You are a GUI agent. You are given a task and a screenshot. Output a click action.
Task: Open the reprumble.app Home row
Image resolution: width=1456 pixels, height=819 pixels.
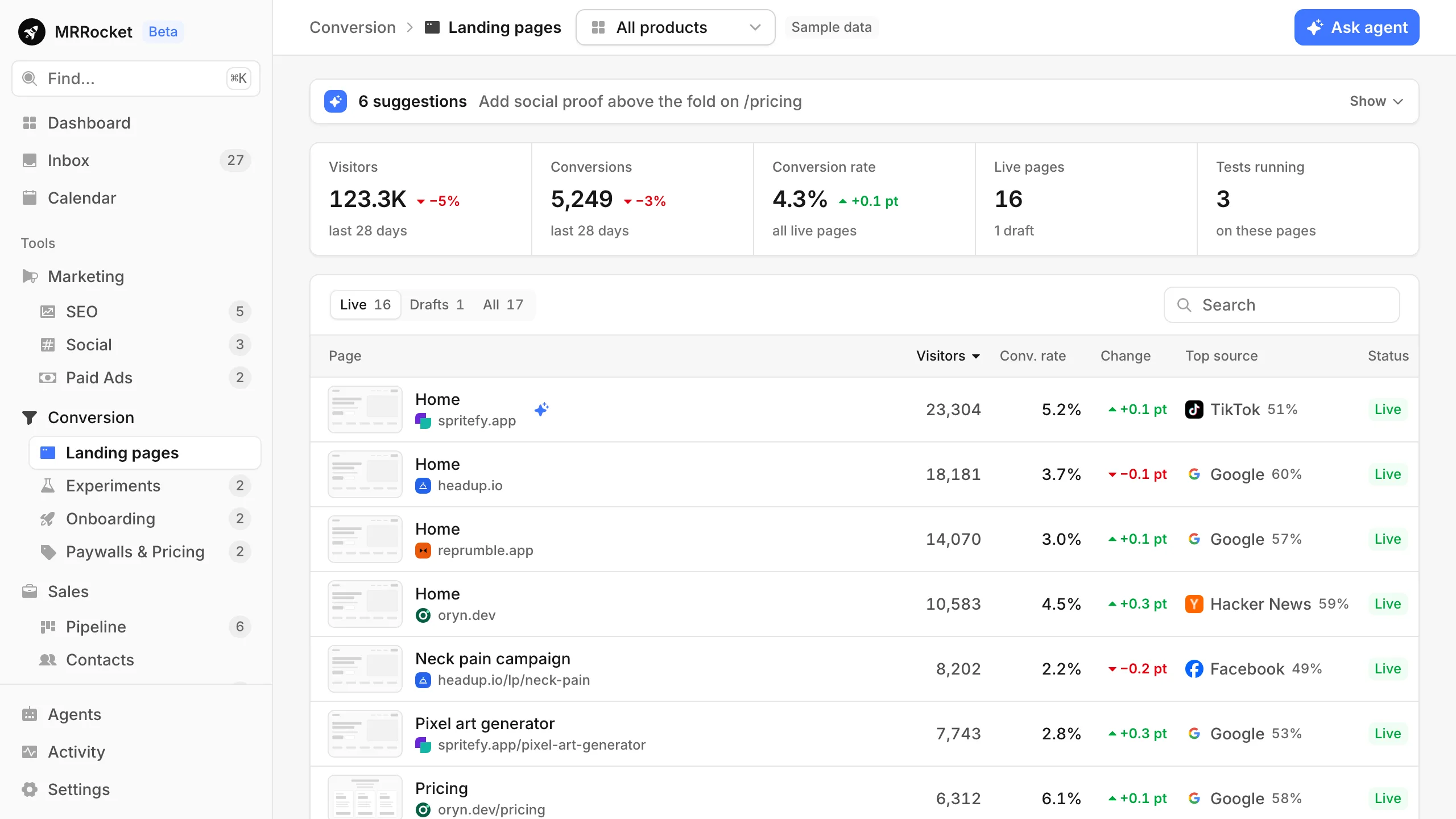coord(864,539)
